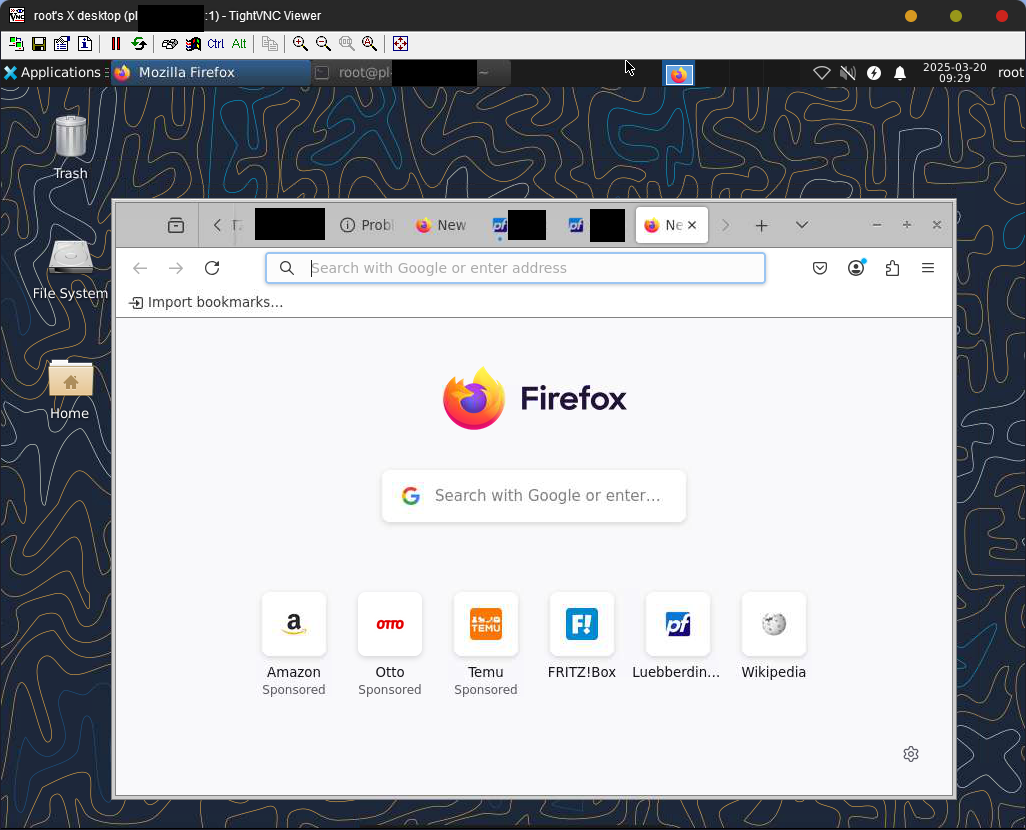Switch TightVNC to full screen mode
This screenshot has height=830, width=1026.
[x=400, y=44]
